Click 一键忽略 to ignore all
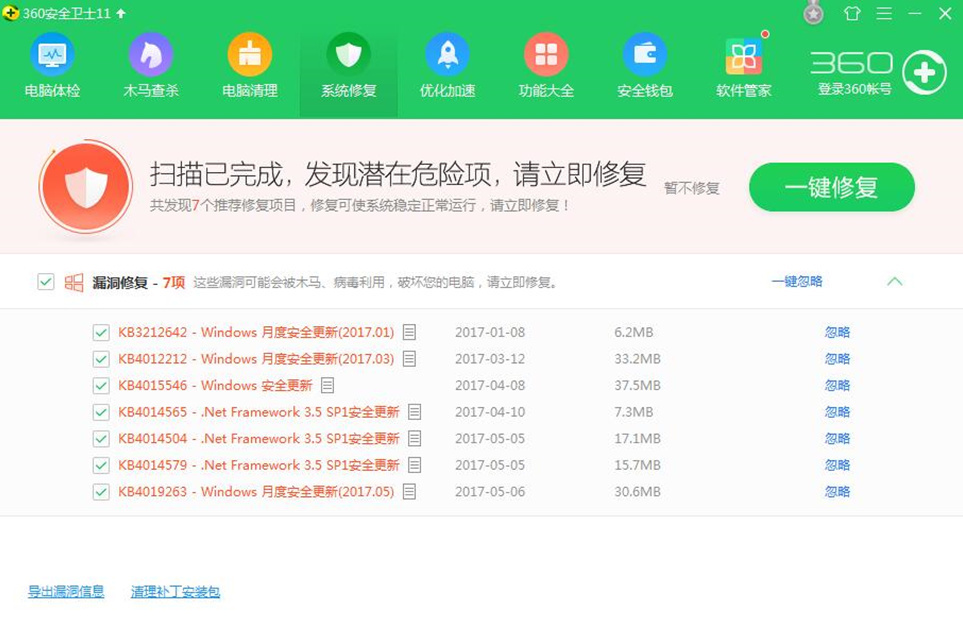 pos(796,282)
